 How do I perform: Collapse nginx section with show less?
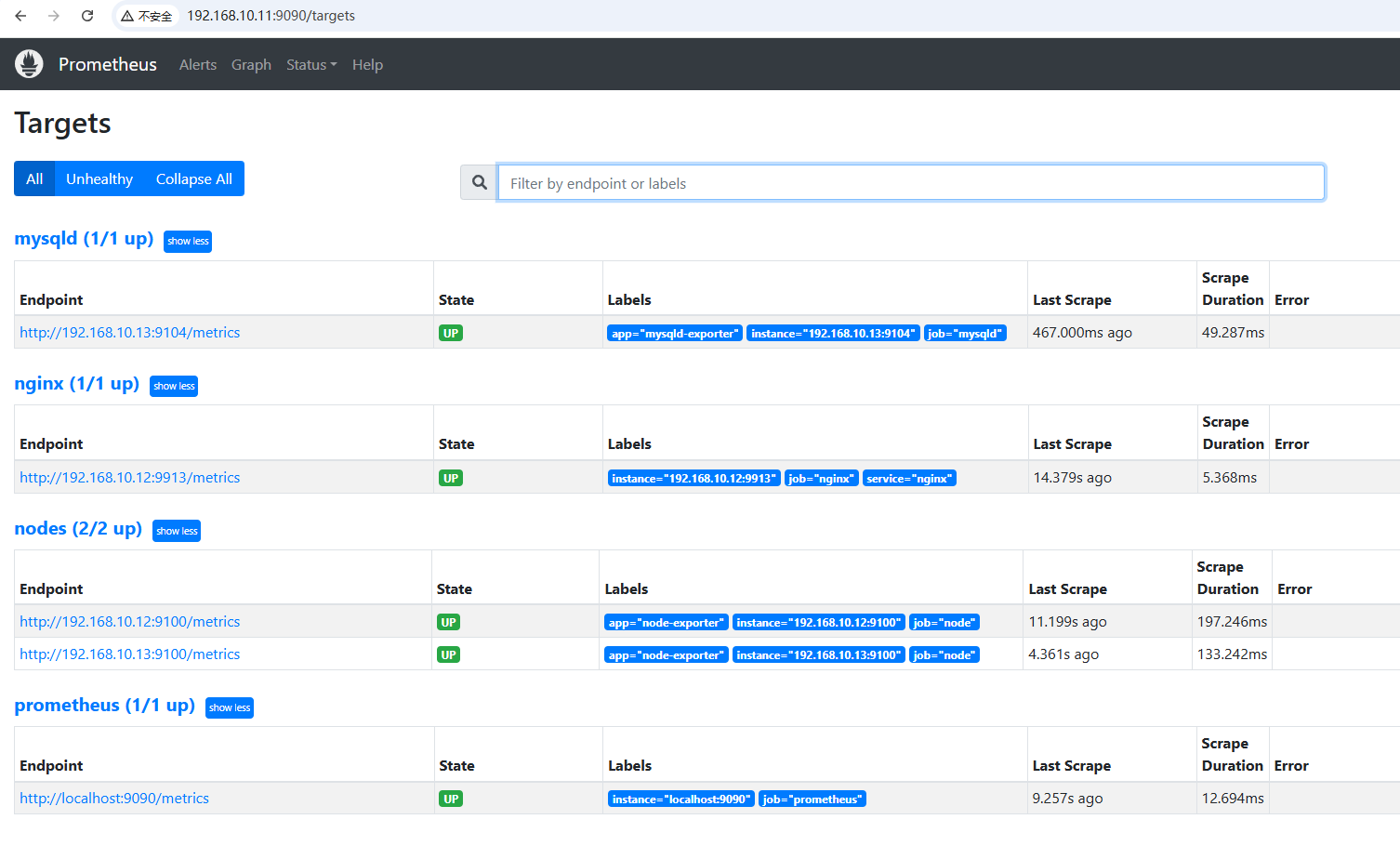coord(174,386)
